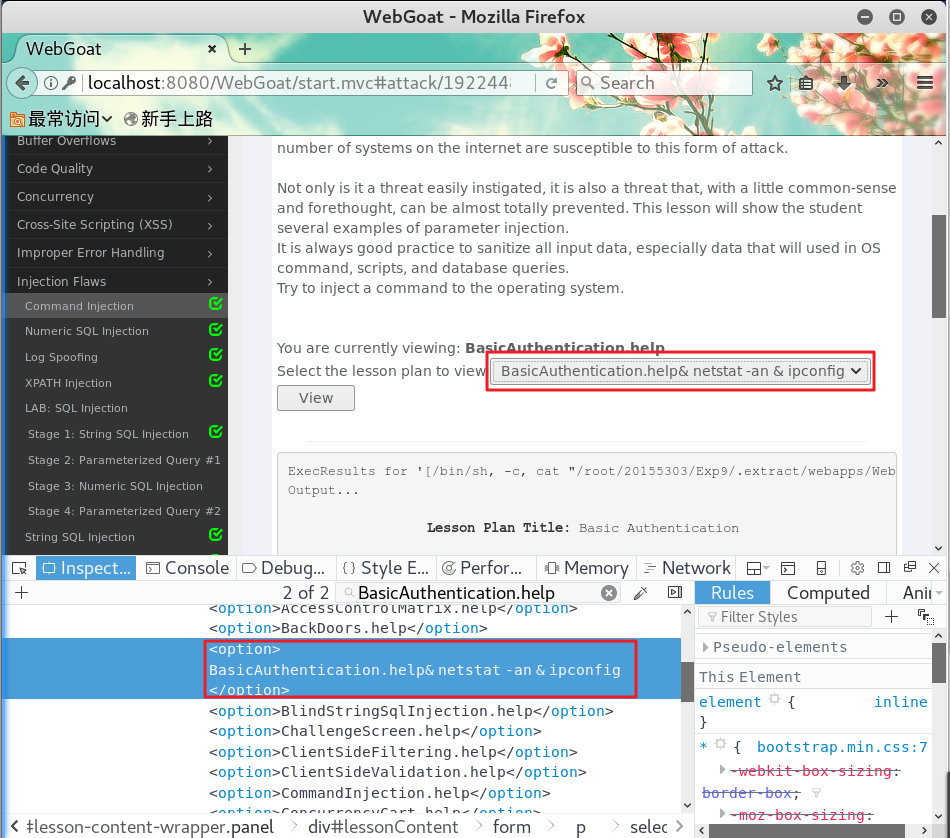Select an iframe as target document
950x838 pixels.
[x=757, y=568]
